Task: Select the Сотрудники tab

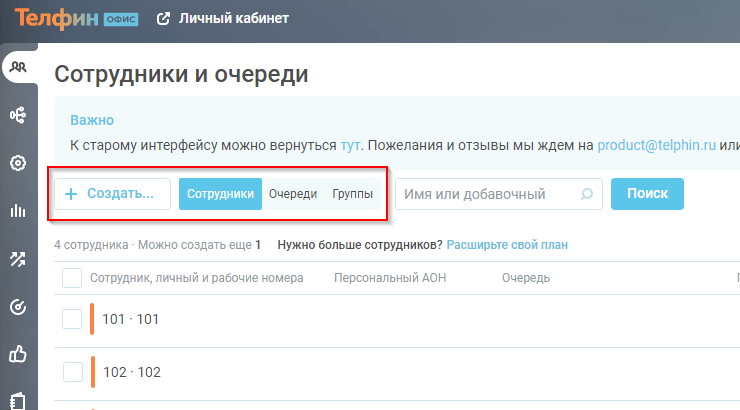Action: (220, 194)
